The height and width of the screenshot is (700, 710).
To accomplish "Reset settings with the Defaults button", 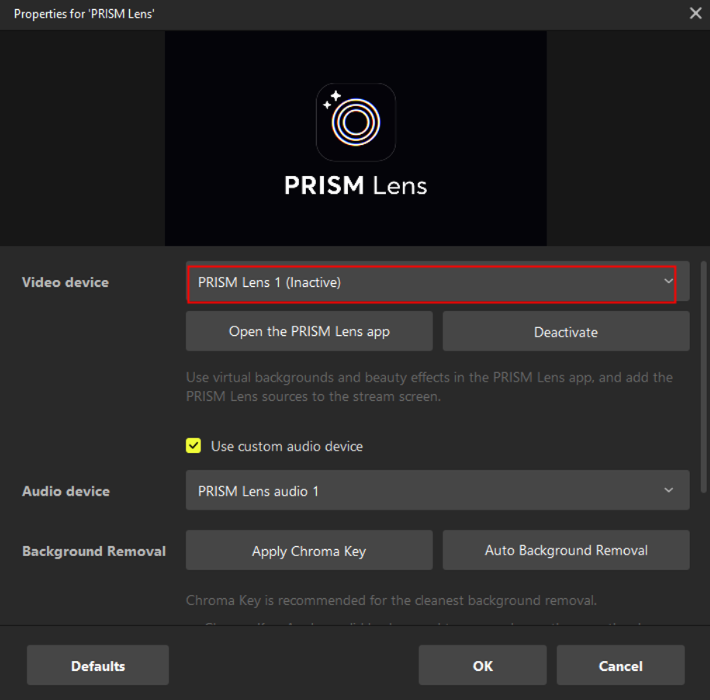I will [98, 666].
